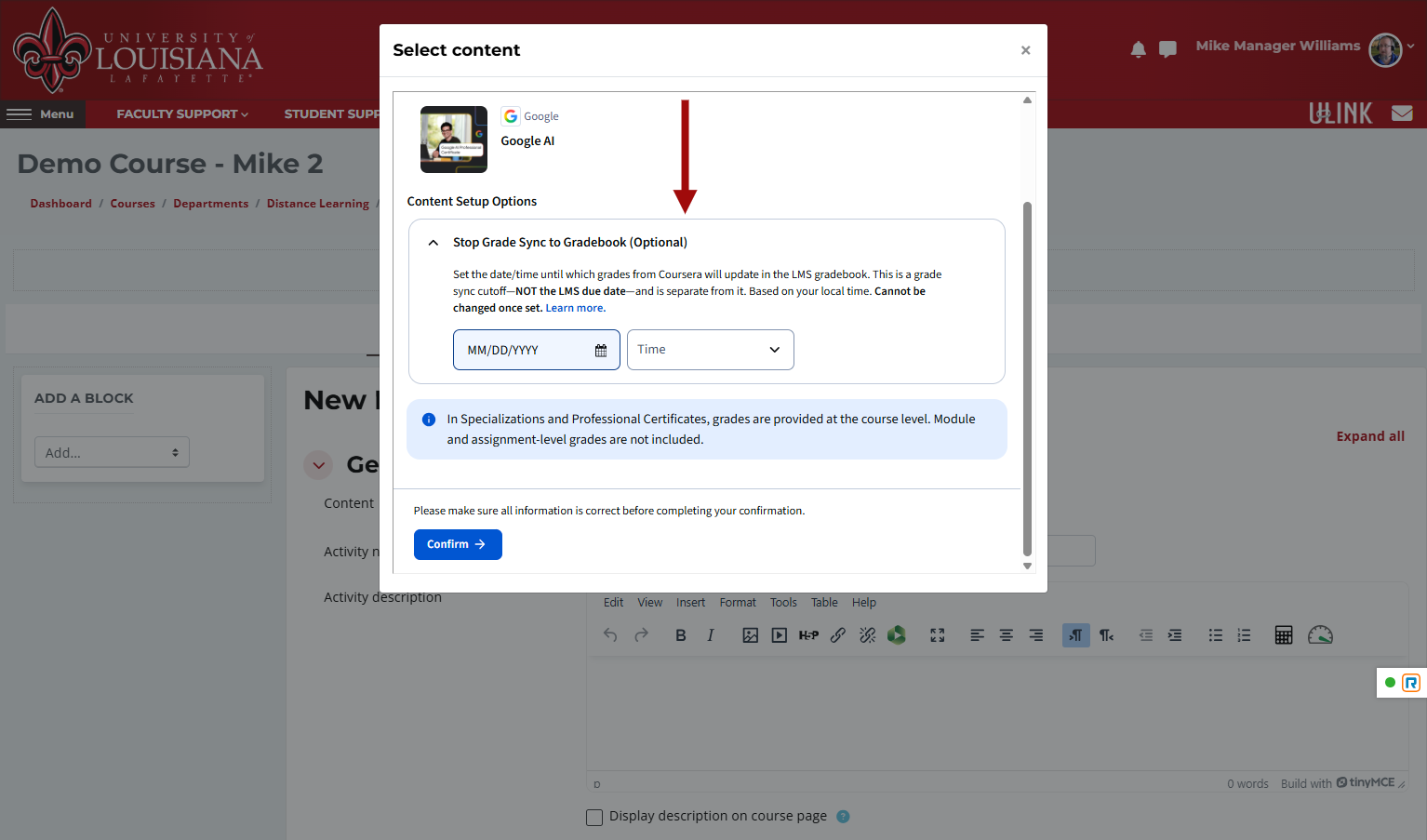Image resolution: width=1427 pixels, height=840 pixels.
Task: Click the Confirm button
Action: 458,544
